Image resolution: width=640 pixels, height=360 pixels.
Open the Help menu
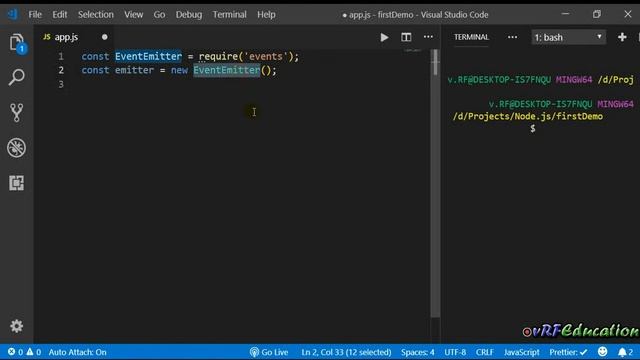(266, 15)
